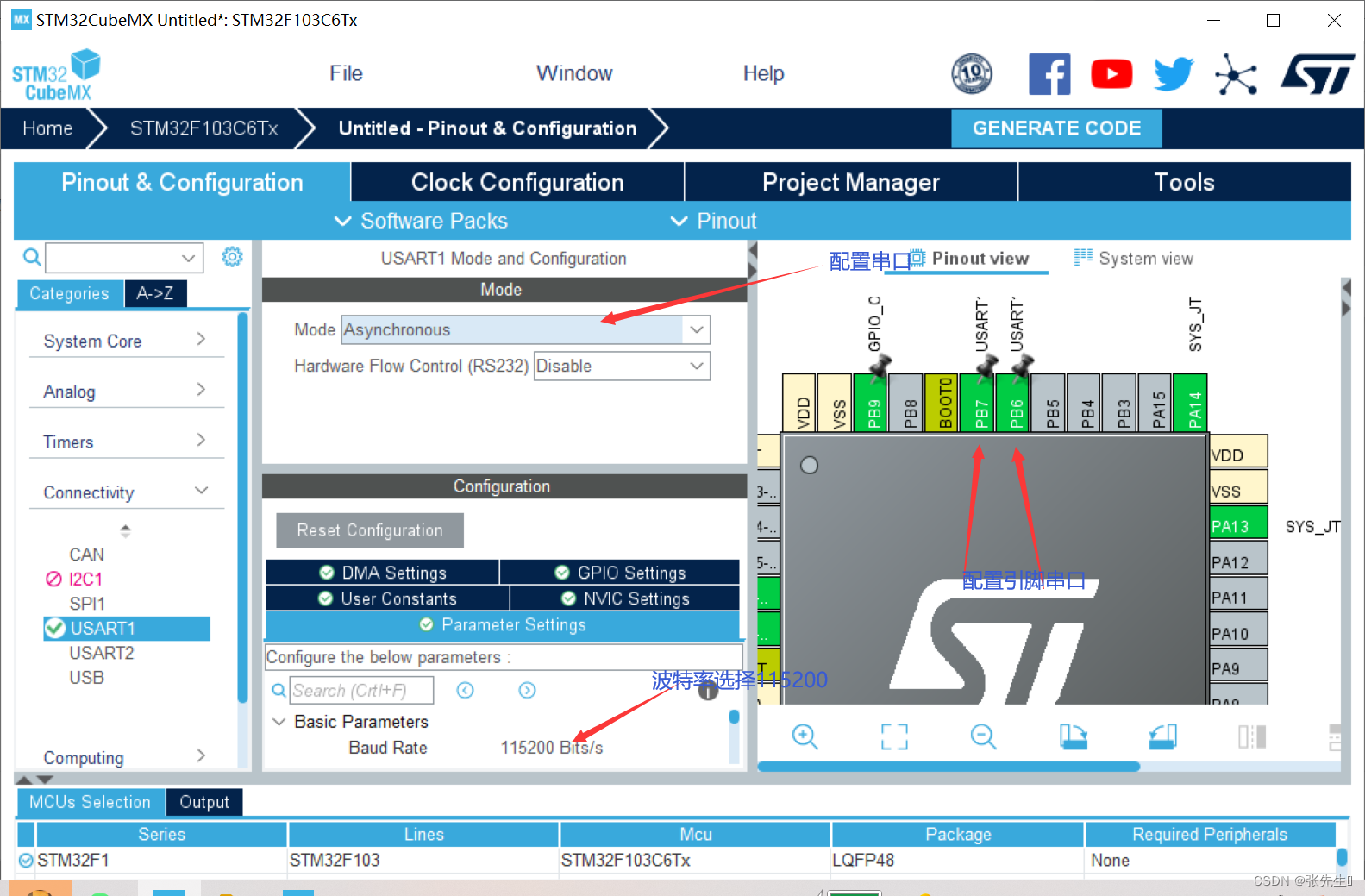Click the search magnifier in categories panel
The image size is (1365, 896).
[32, 257]
